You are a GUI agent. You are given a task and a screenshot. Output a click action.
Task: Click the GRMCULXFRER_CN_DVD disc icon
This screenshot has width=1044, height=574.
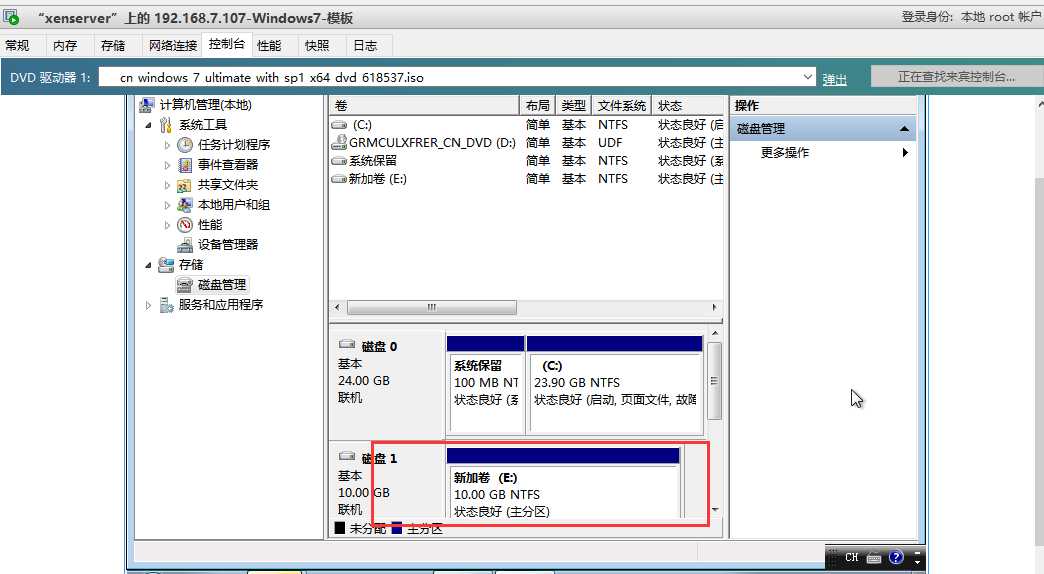click(x=340, y=143)
